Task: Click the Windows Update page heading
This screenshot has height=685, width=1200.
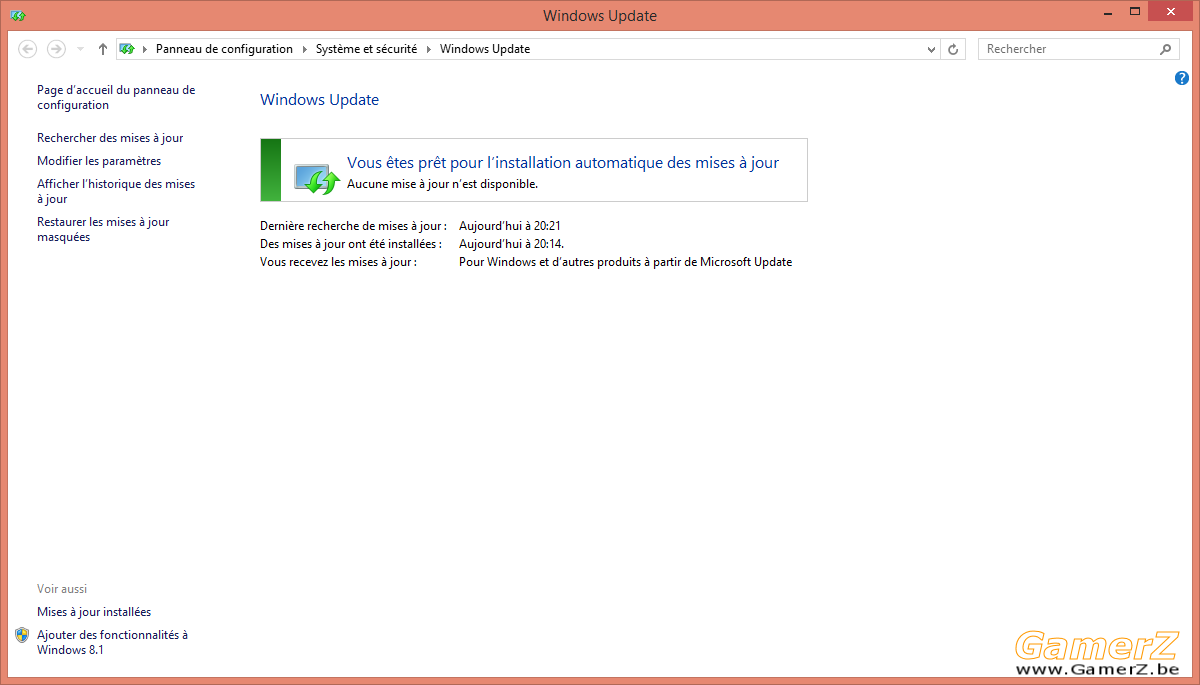Action: [x=319, y=100]
